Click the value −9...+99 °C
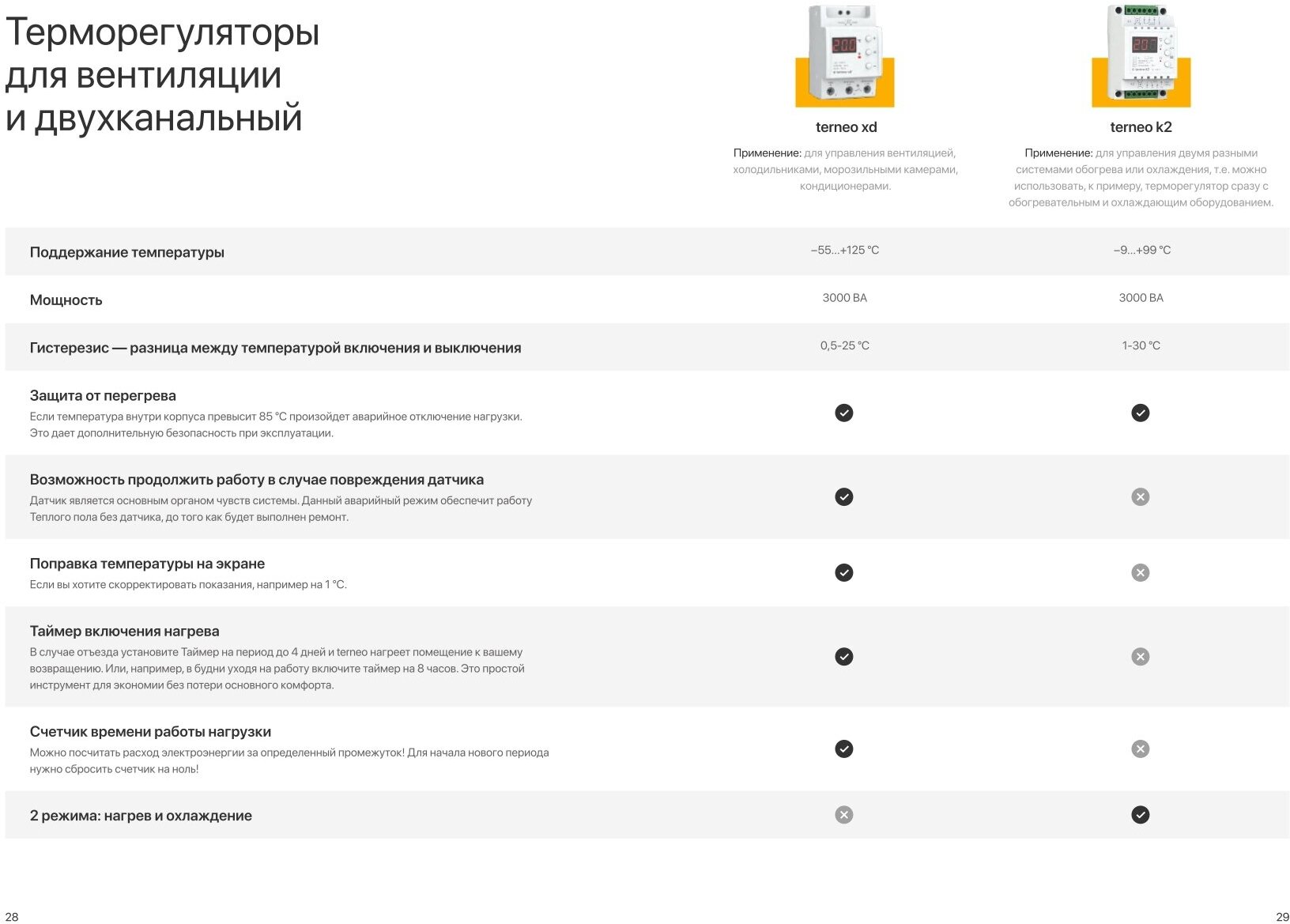 click(x=1141, y=250)
